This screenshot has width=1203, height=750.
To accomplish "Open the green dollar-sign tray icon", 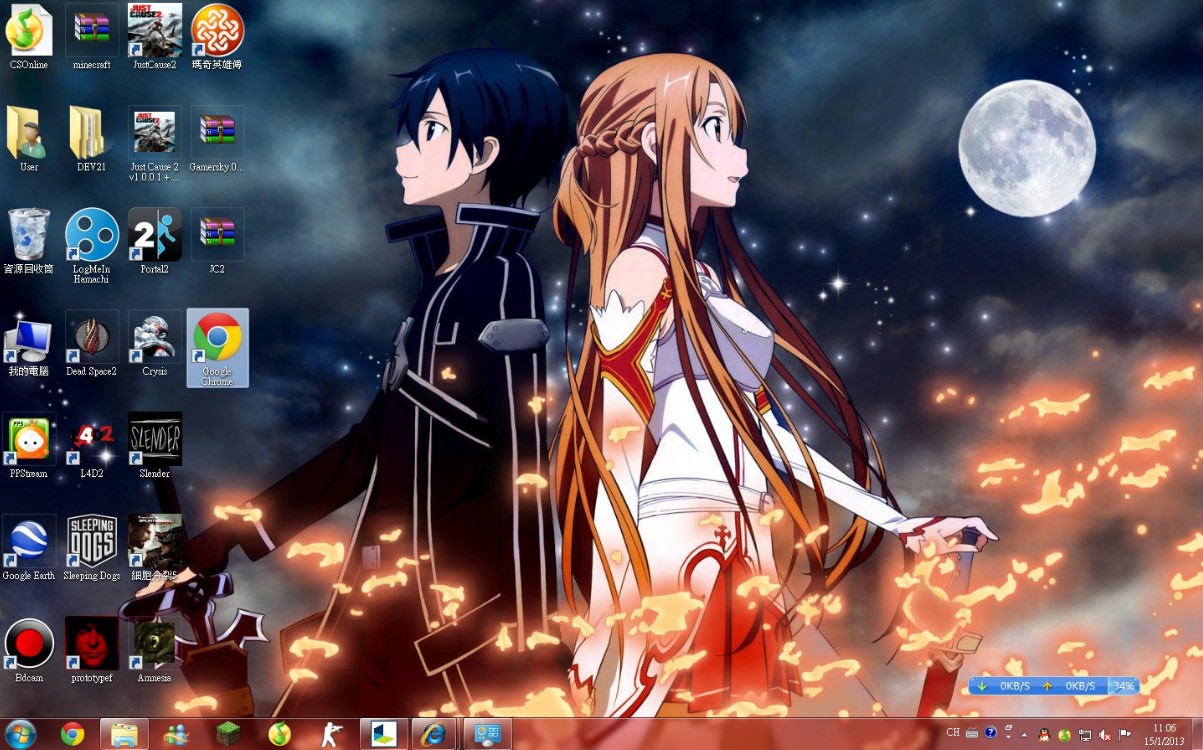I will tap(1065, 734).
